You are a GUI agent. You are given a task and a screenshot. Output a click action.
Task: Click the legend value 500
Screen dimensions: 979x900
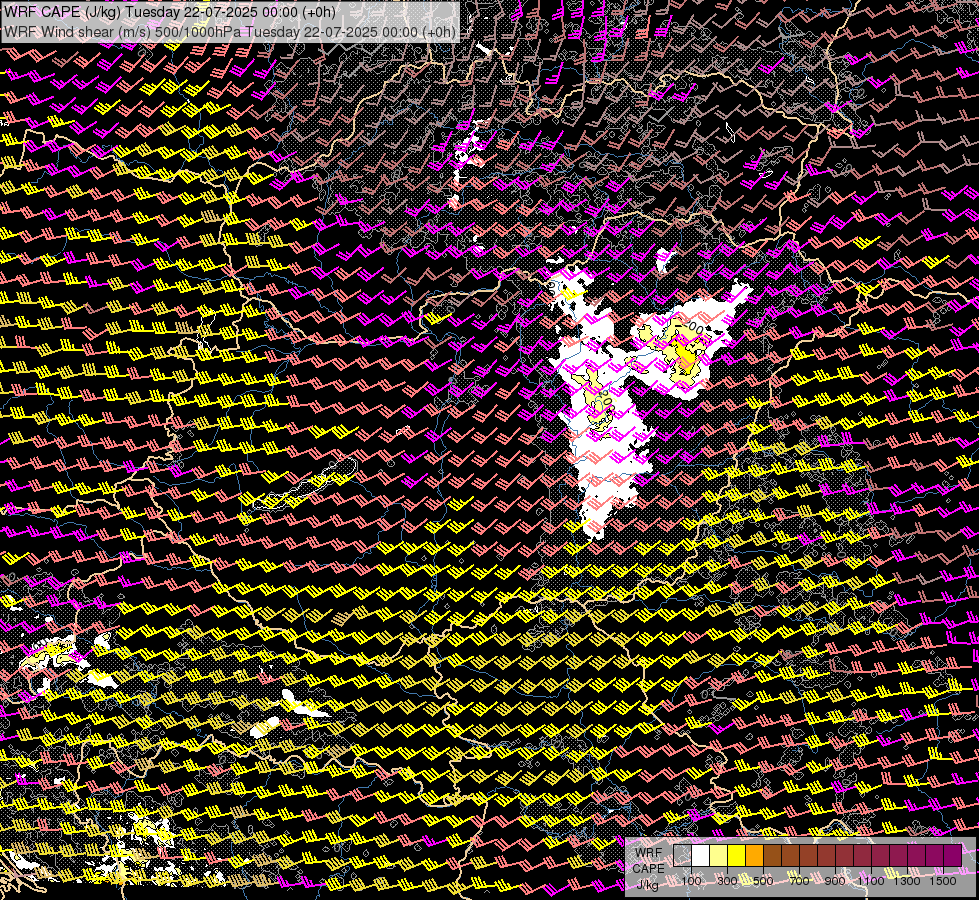763,881
